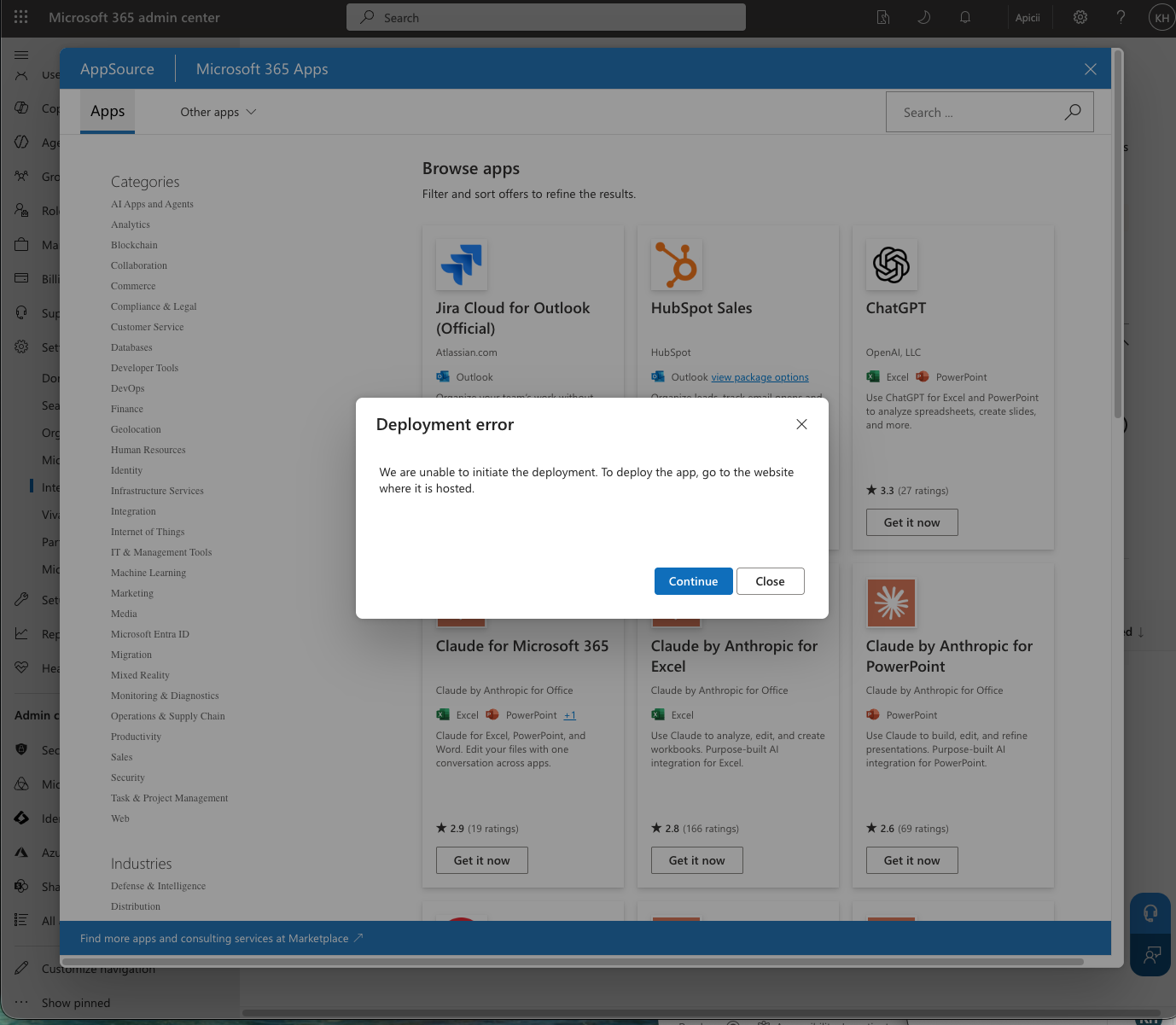Select the Machine Learning category
Viewport: 1176px width, 1025px height.
(148, 573)
